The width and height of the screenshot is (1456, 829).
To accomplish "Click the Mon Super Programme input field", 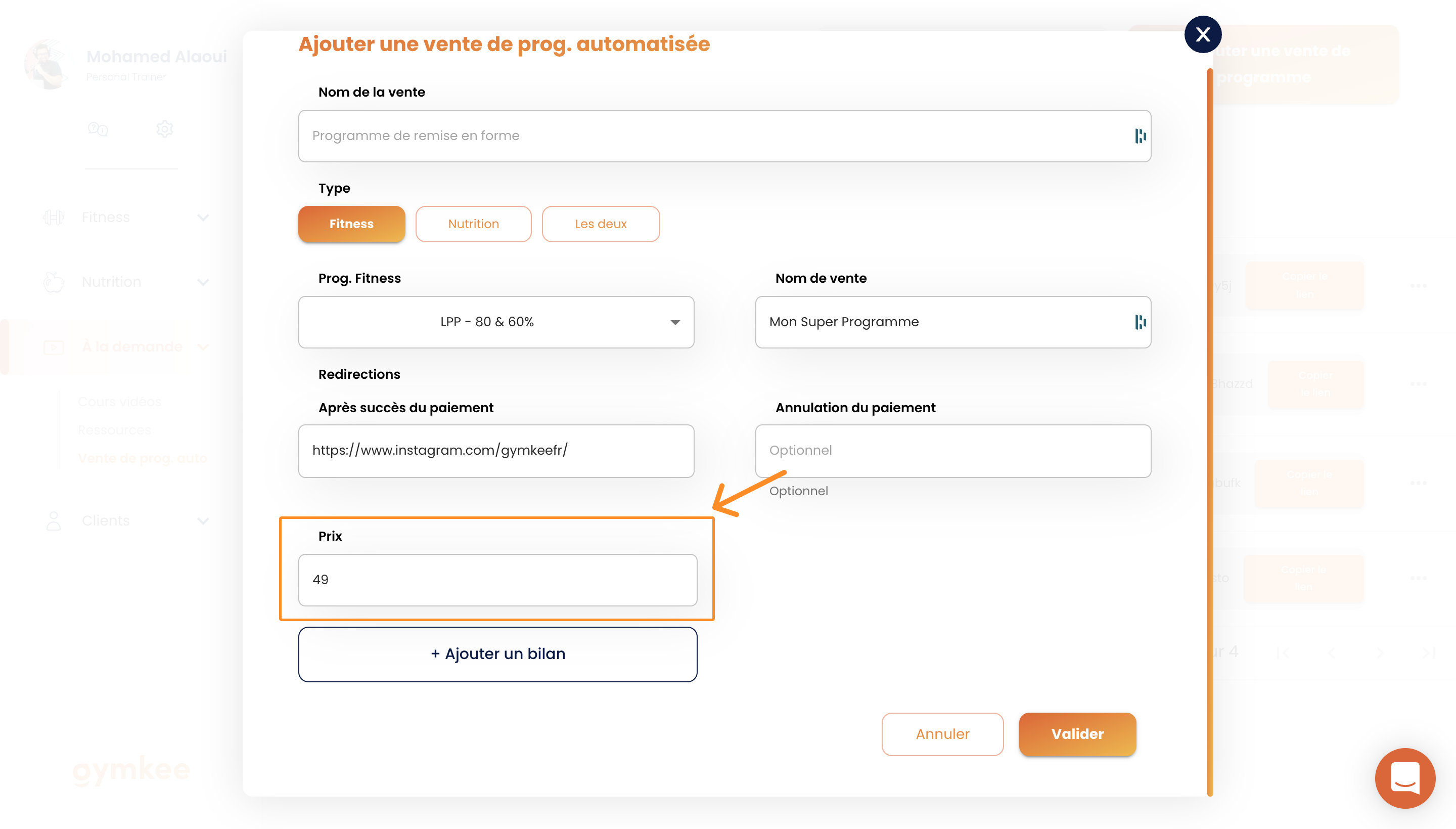I will [953, 322].
